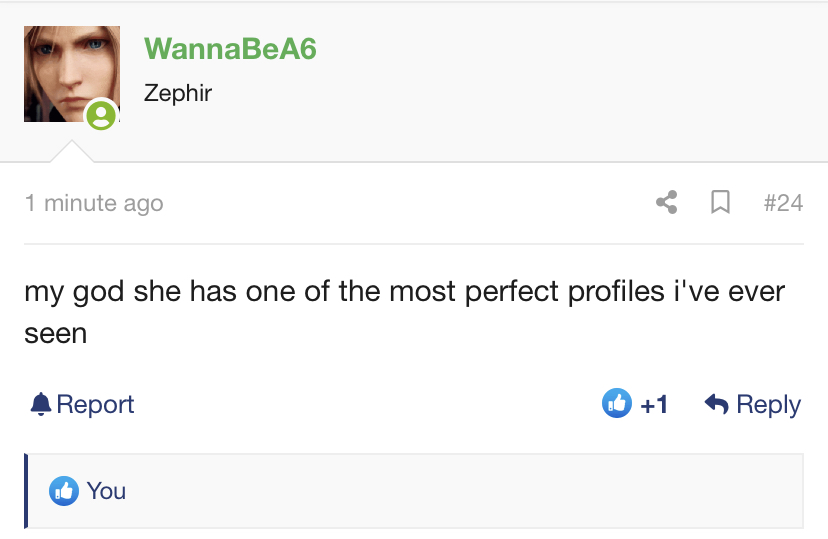
Task: Click the curved reply arrow icon
Action: (717, 404)
